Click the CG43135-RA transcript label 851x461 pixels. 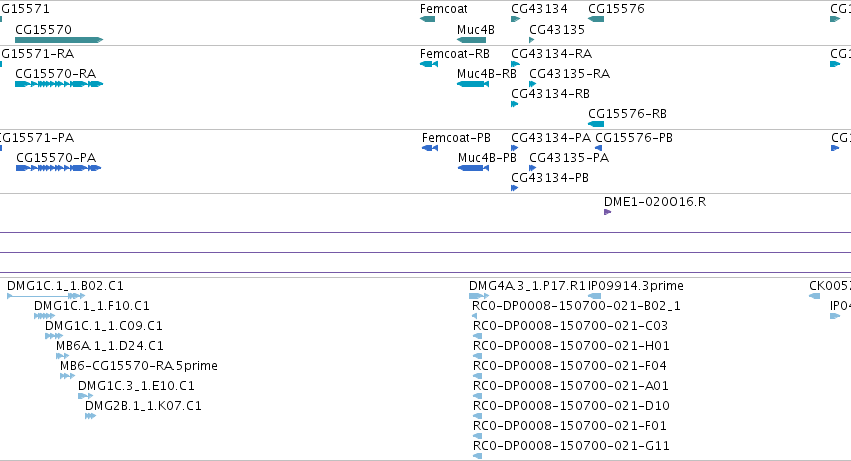[x=569, y=74]
